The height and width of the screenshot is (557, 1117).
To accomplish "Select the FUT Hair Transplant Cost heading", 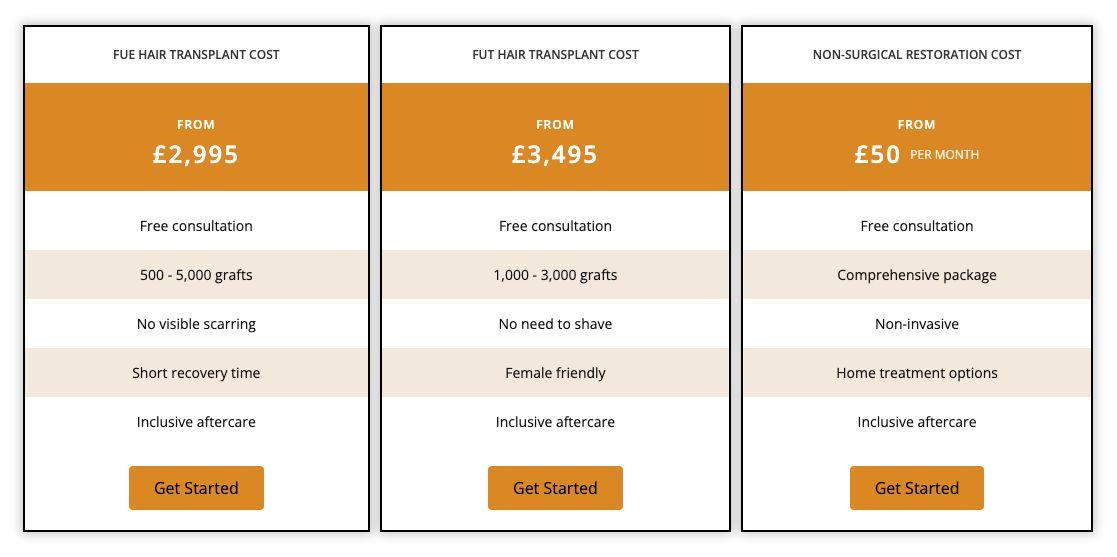I will pyautogui.click(x=555, y=55).
